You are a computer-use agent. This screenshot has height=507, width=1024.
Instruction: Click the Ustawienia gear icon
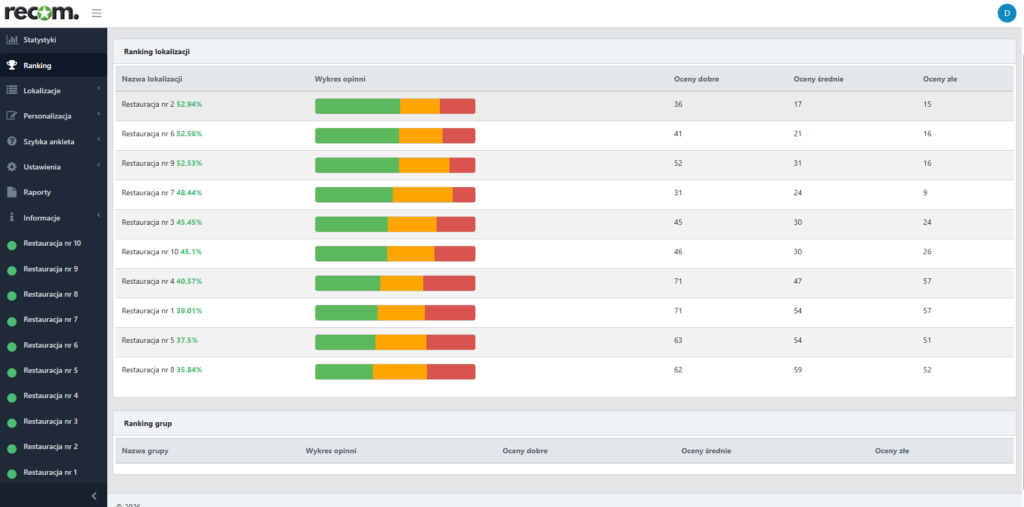pyautogui.click(x=12, y=167)
